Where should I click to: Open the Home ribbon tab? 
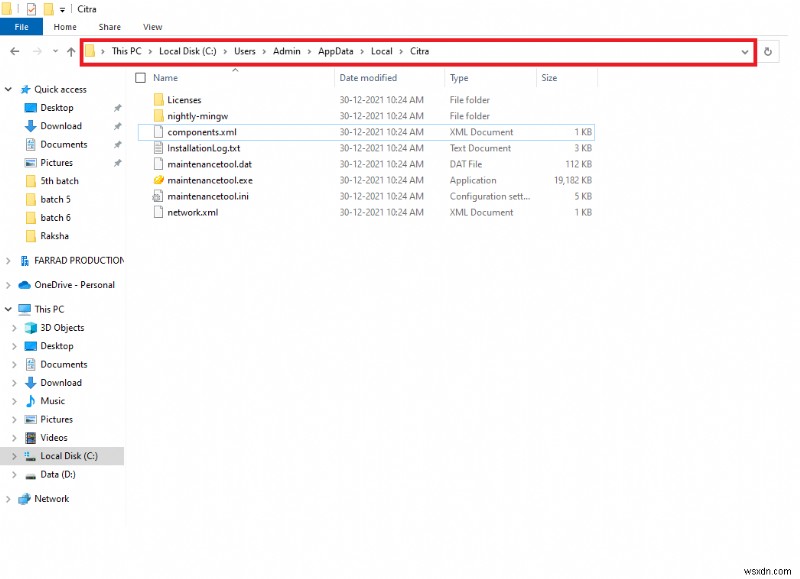(x=65, y=27)
